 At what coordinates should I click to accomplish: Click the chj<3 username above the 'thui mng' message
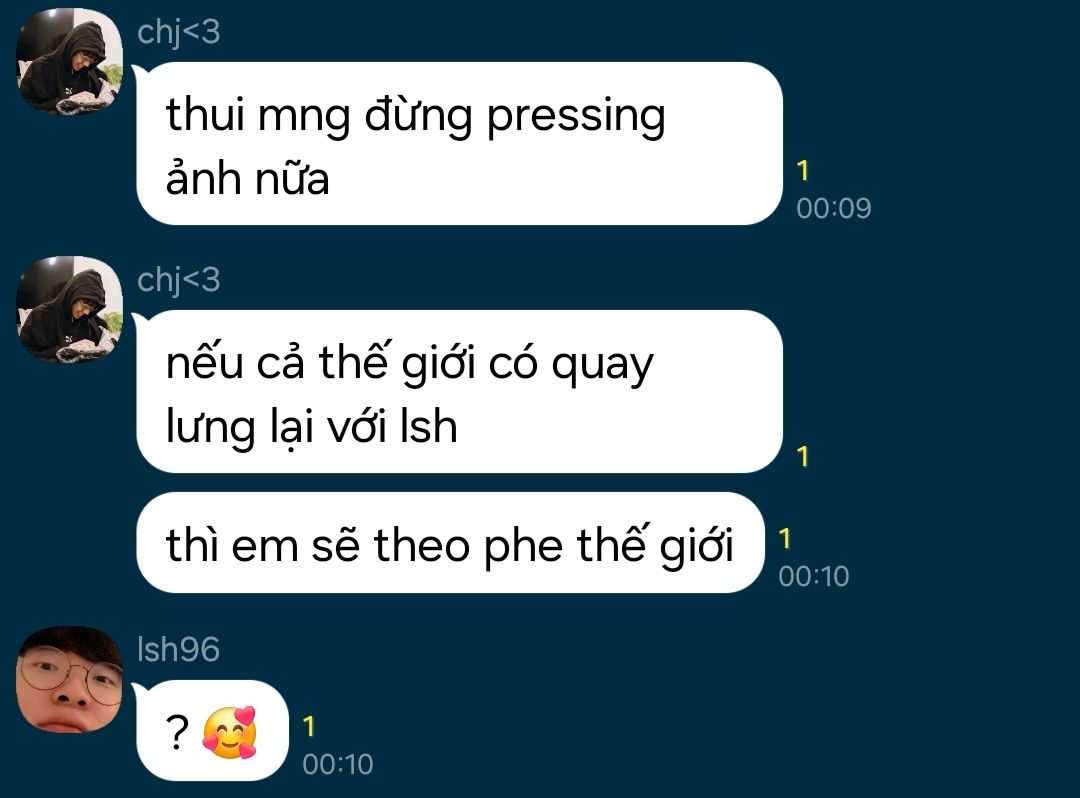(x=178, y=32)
